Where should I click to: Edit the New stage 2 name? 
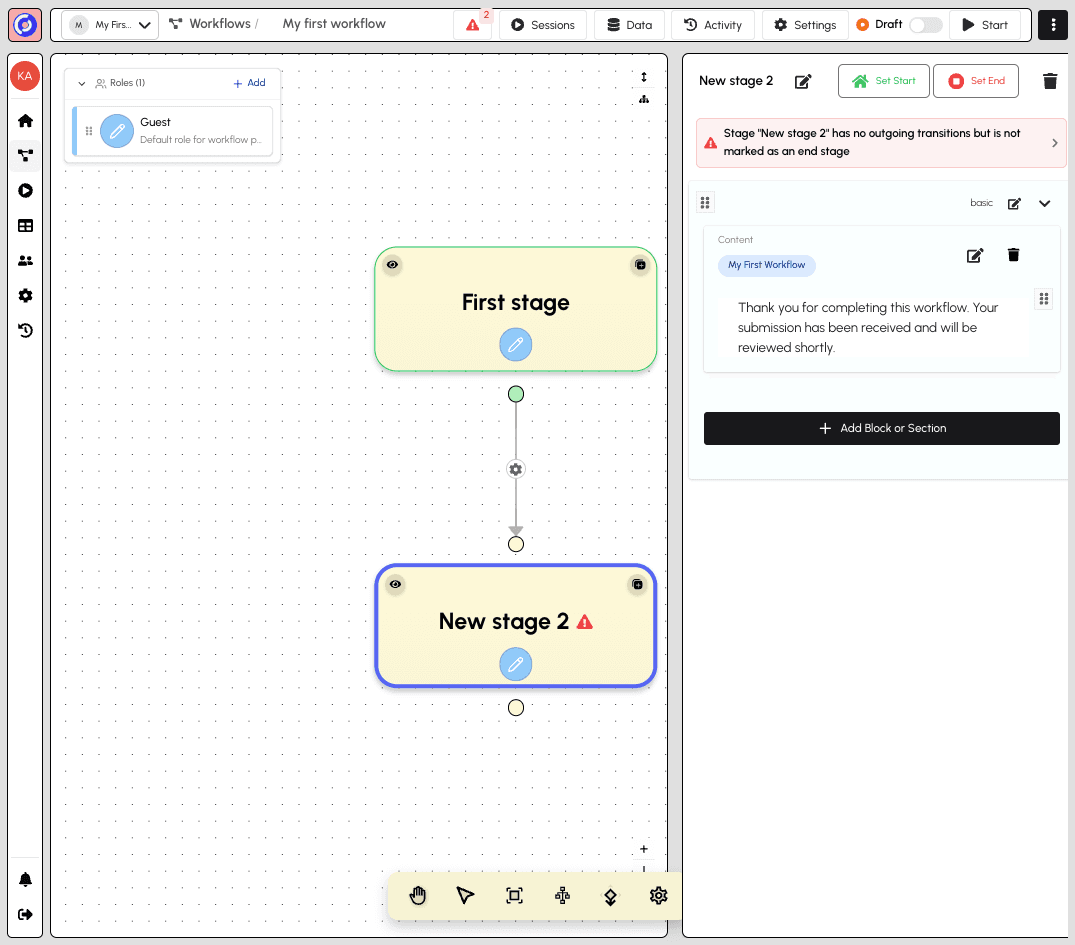(x=802, y=81)
